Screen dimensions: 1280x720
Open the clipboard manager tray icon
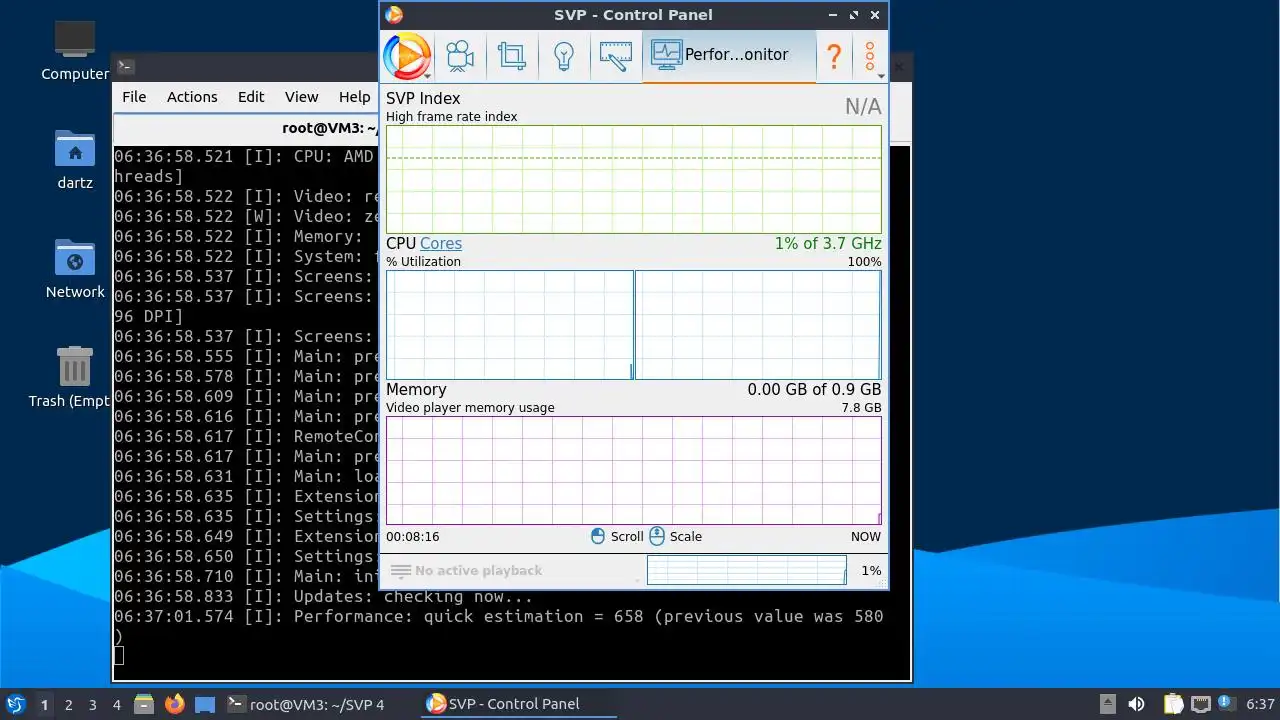[1172, 704]
